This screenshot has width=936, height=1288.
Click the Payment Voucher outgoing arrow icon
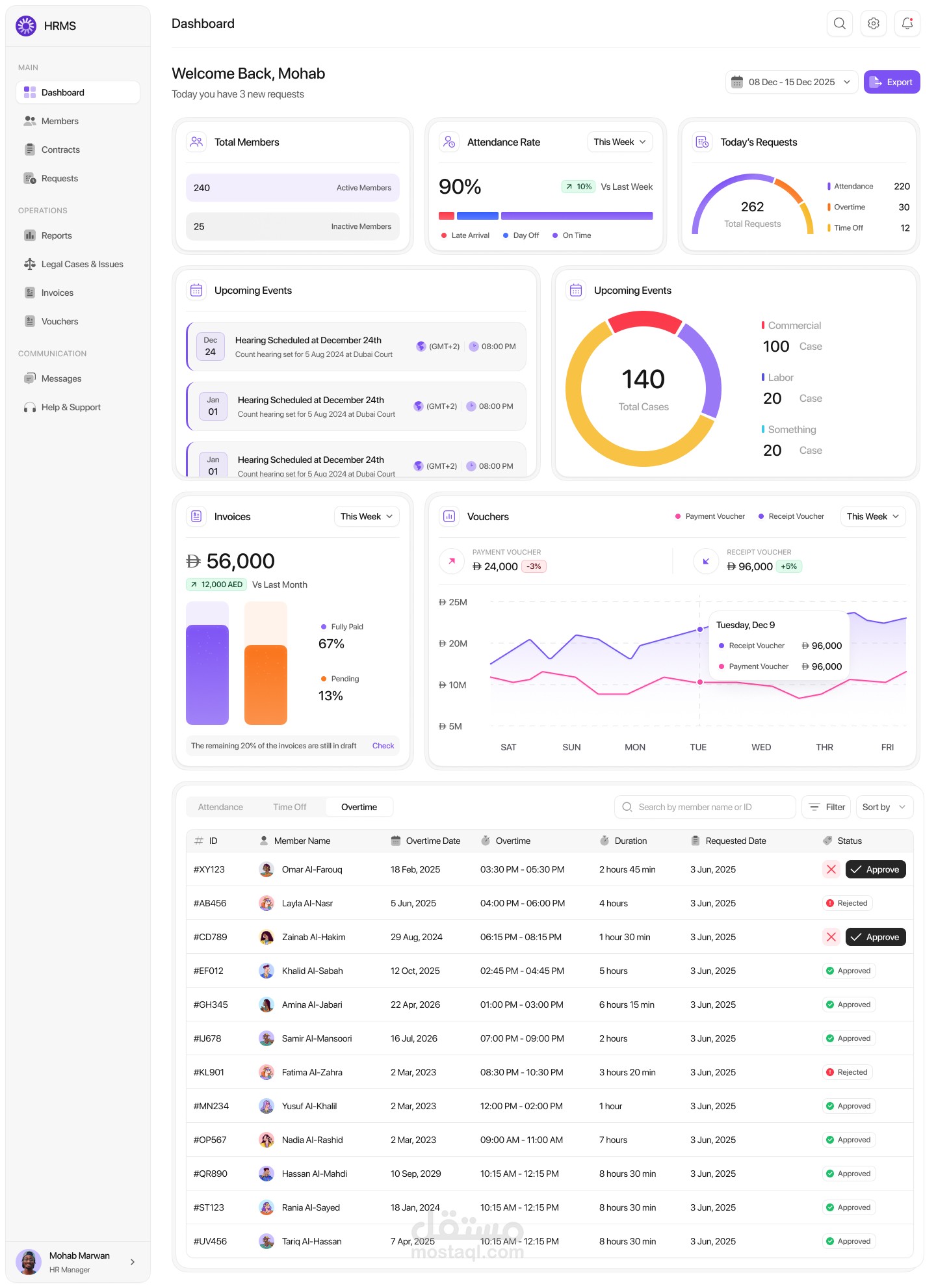(452, 560)
